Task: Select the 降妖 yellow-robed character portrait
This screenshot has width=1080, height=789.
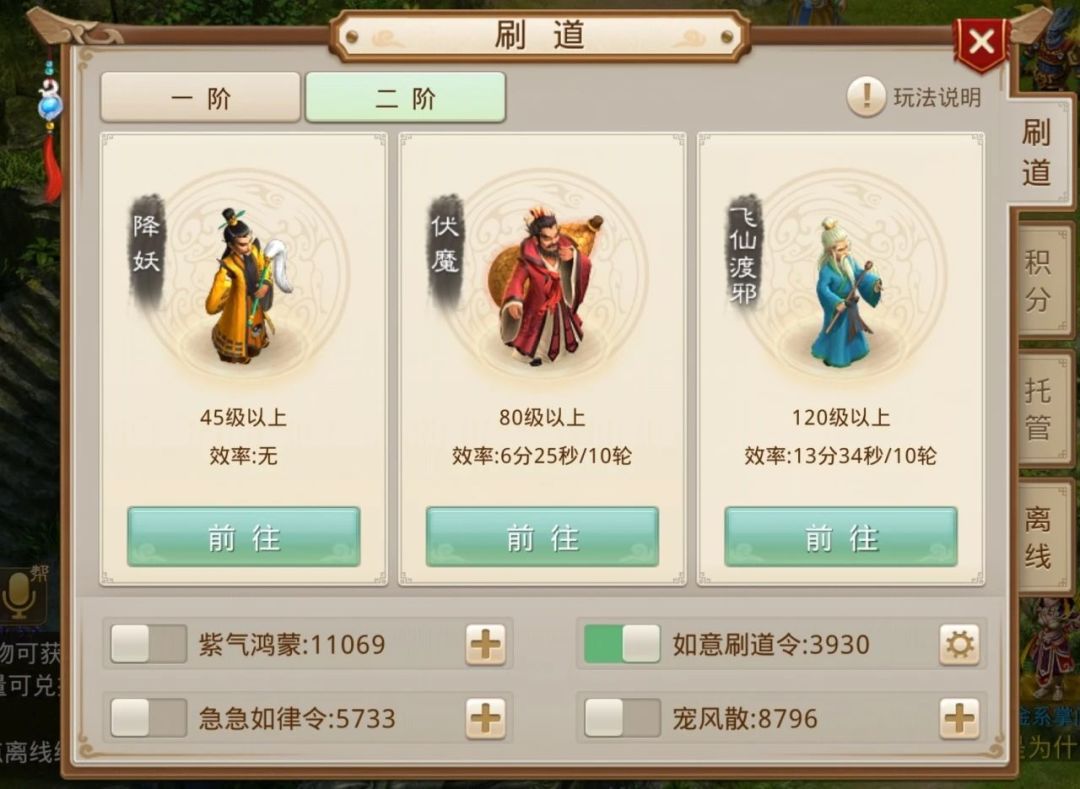Action: 247,286
